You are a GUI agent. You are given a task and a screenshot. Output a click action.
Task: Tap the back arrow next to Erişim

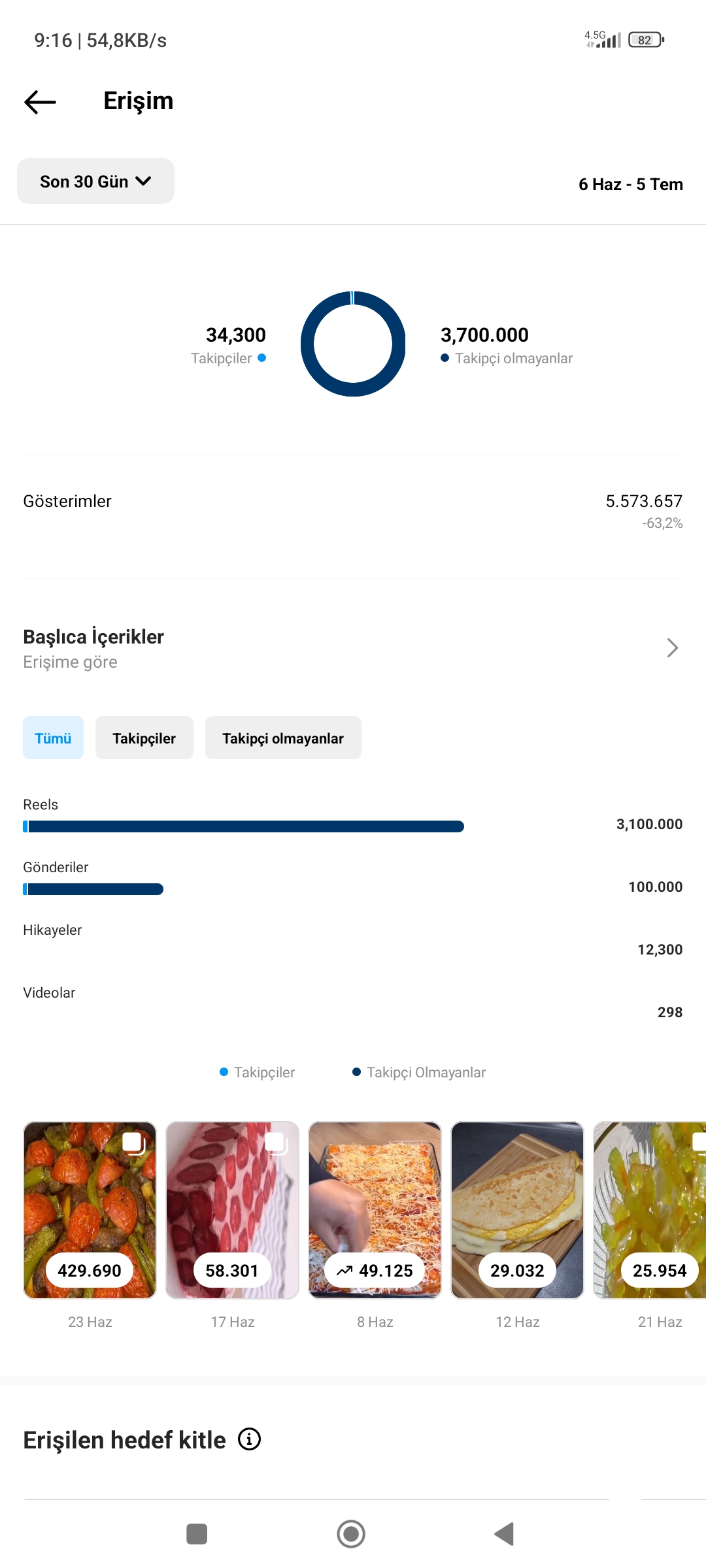click(40, 102)
